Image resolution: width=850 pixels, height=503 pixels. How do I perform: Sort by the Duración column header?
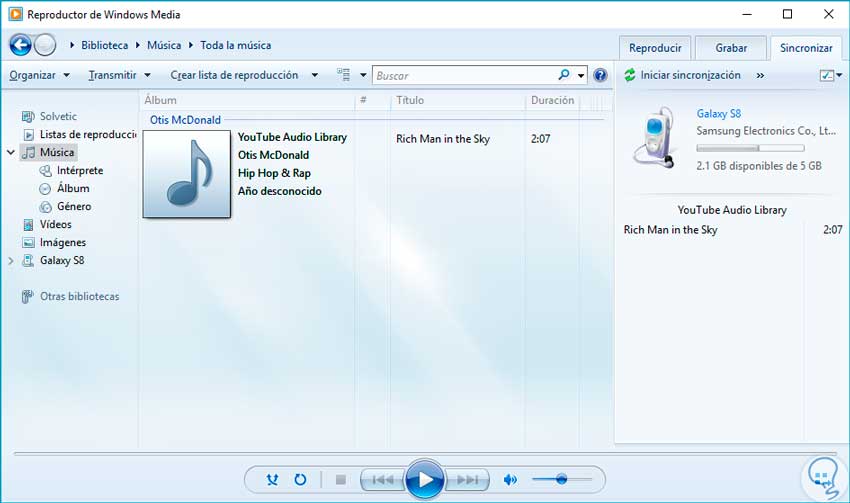(x=552, y=100)
